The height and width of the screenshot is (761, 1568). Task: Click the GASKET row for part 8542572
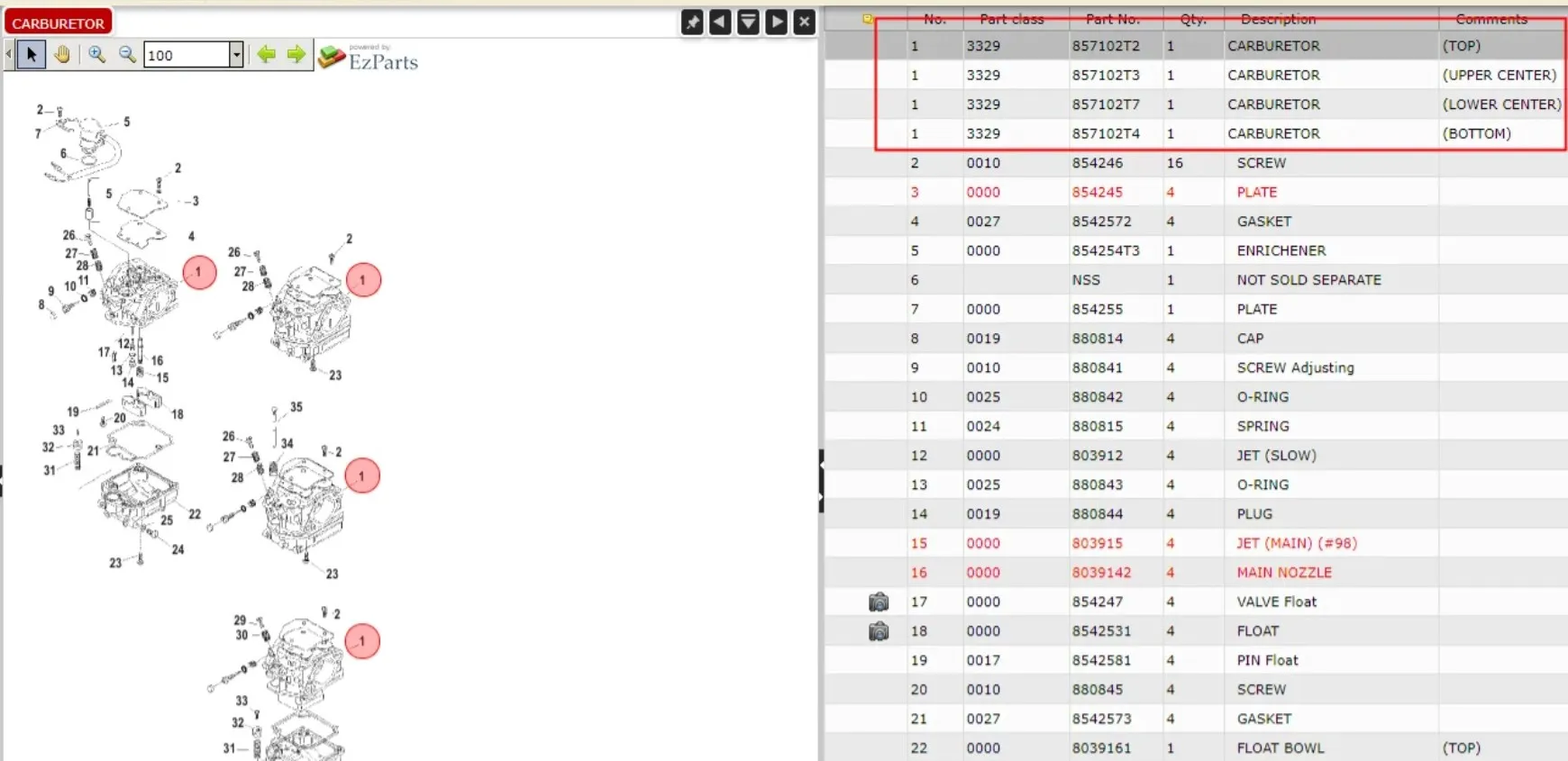tap(1196, 222)
